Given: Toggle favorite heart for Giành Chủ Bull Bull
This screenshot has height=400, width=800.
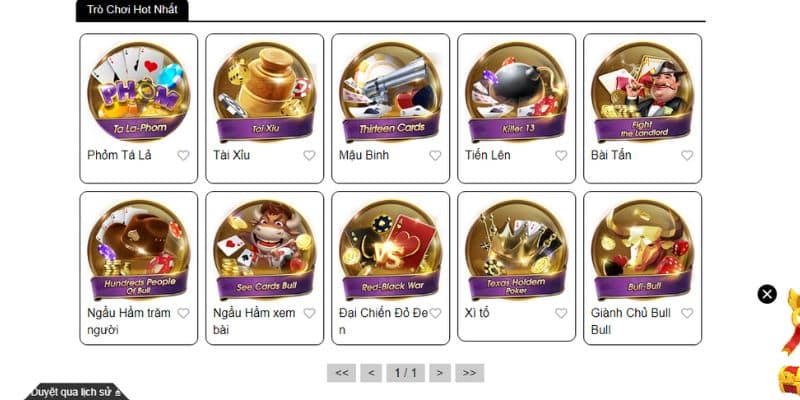Looking at the screenshot, I should [687, 313].
